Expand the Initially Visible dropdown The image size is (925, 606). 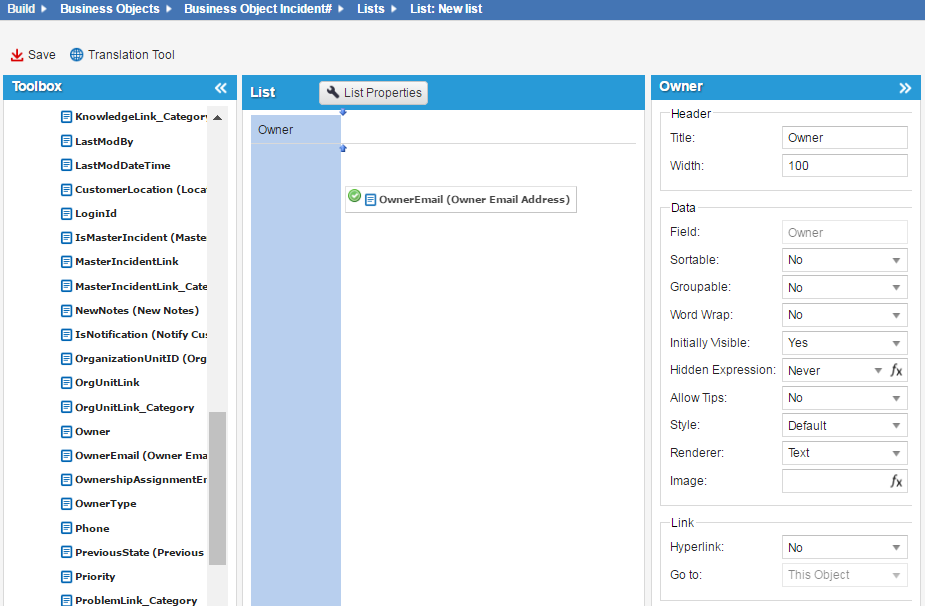click(x=844, y=343)
